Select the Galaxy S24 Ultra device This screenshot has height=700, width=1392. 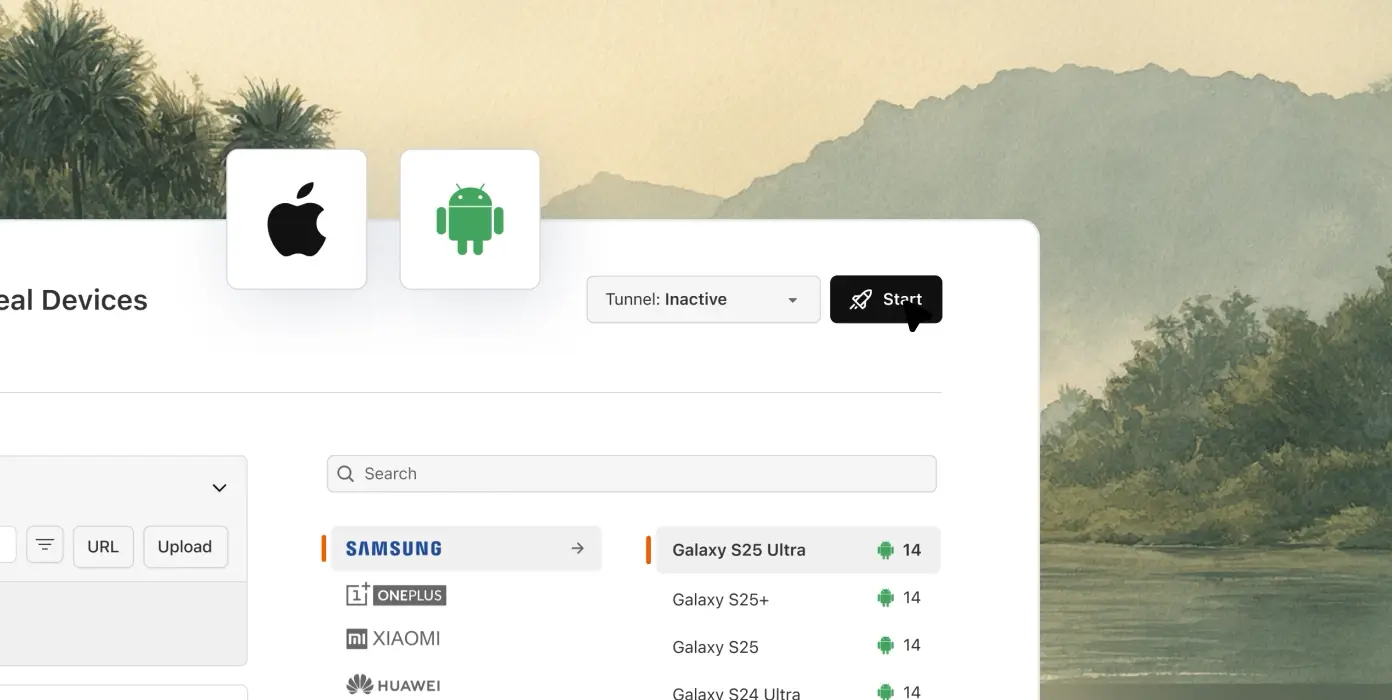[x=798, y=690]
